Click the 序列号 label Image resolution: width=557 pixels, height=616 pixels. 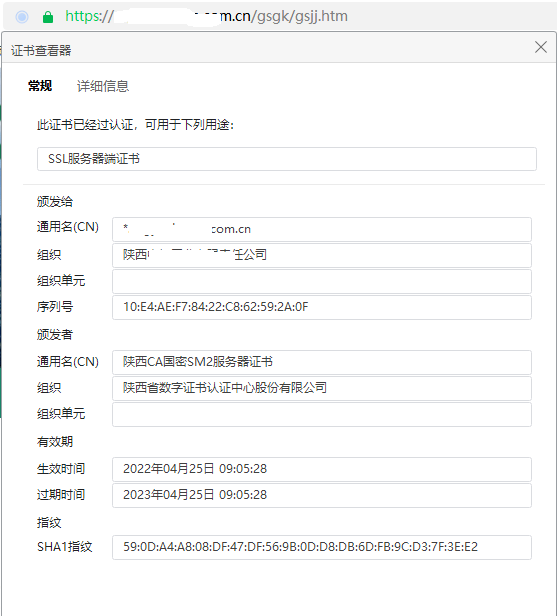[55, 306]
